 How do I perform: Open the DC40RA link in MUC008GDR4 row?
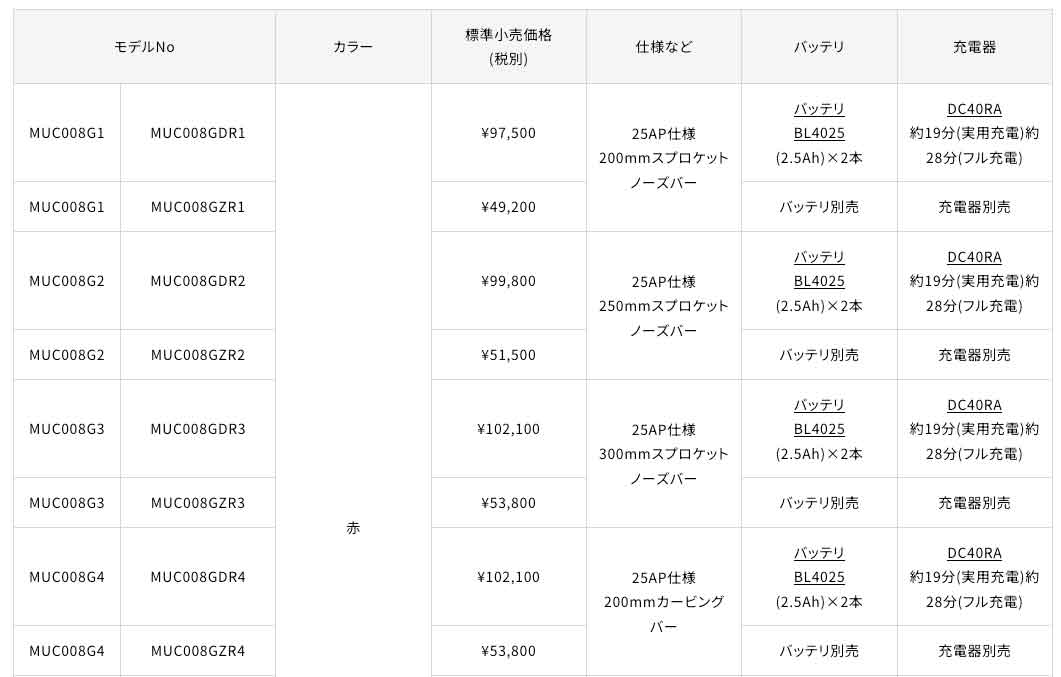[974, 553]
